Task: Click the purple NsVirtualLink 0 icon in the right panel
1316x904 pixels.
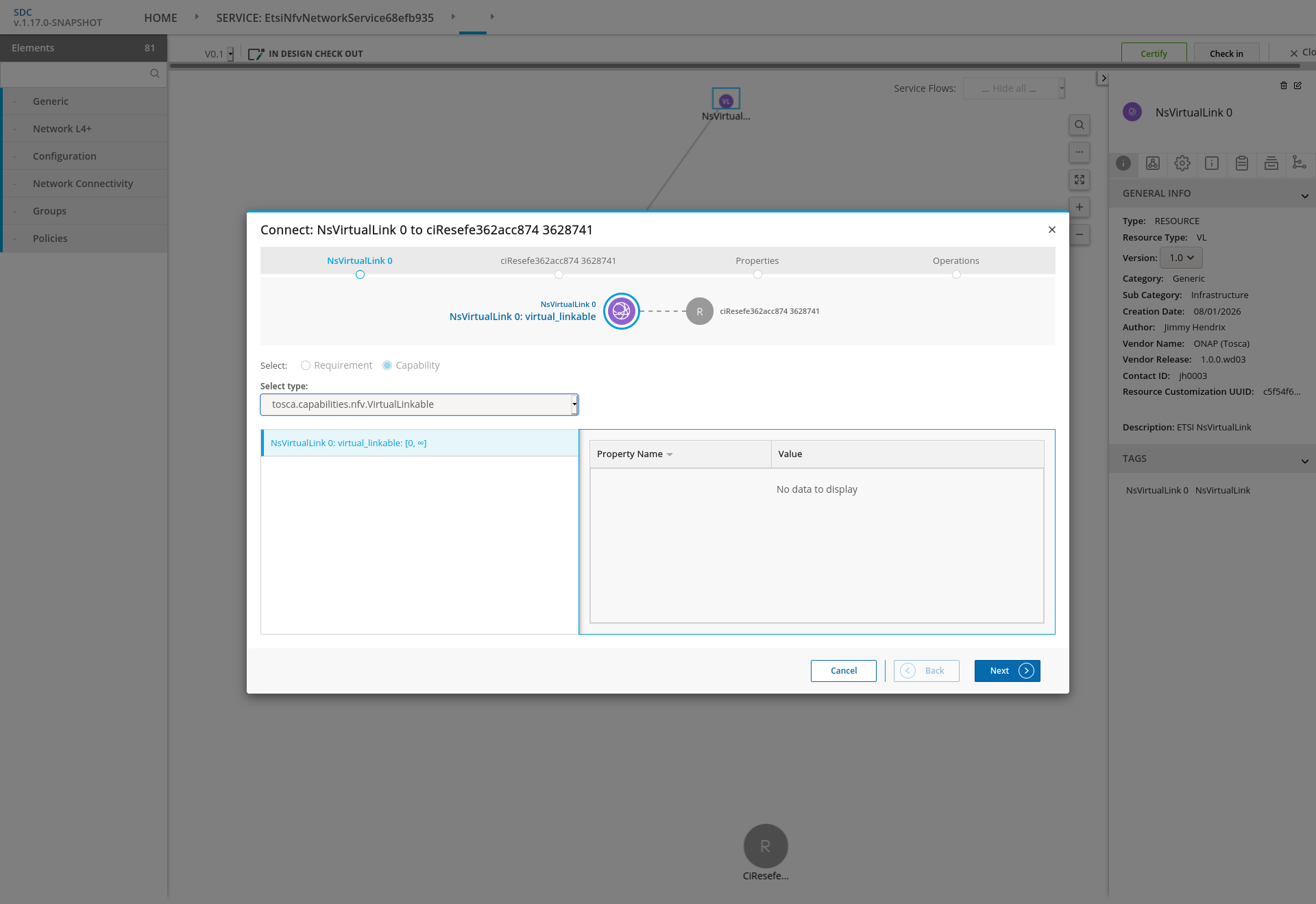Action: pyautogui.click(x=1132, y=112)
